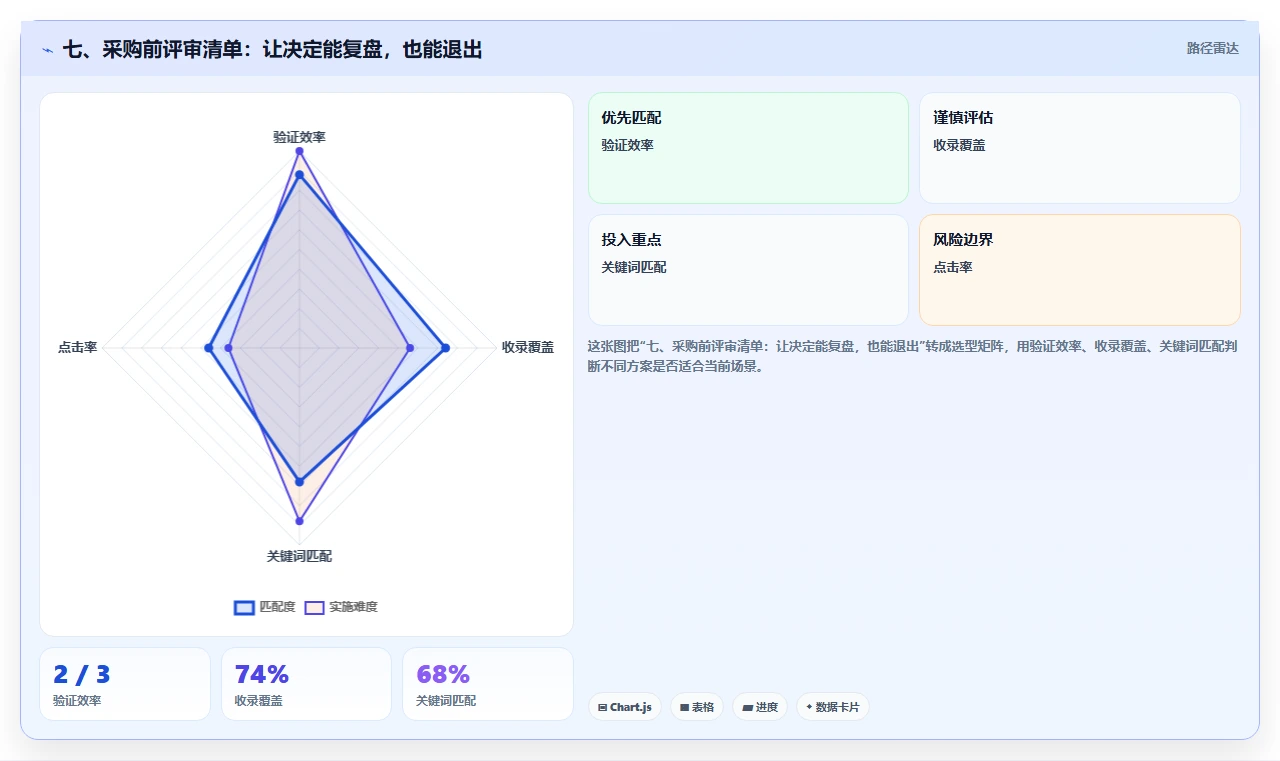Screen dimensions: 1280x761
Task: Click the Chart.js tag icon
Action: [603, 707]
